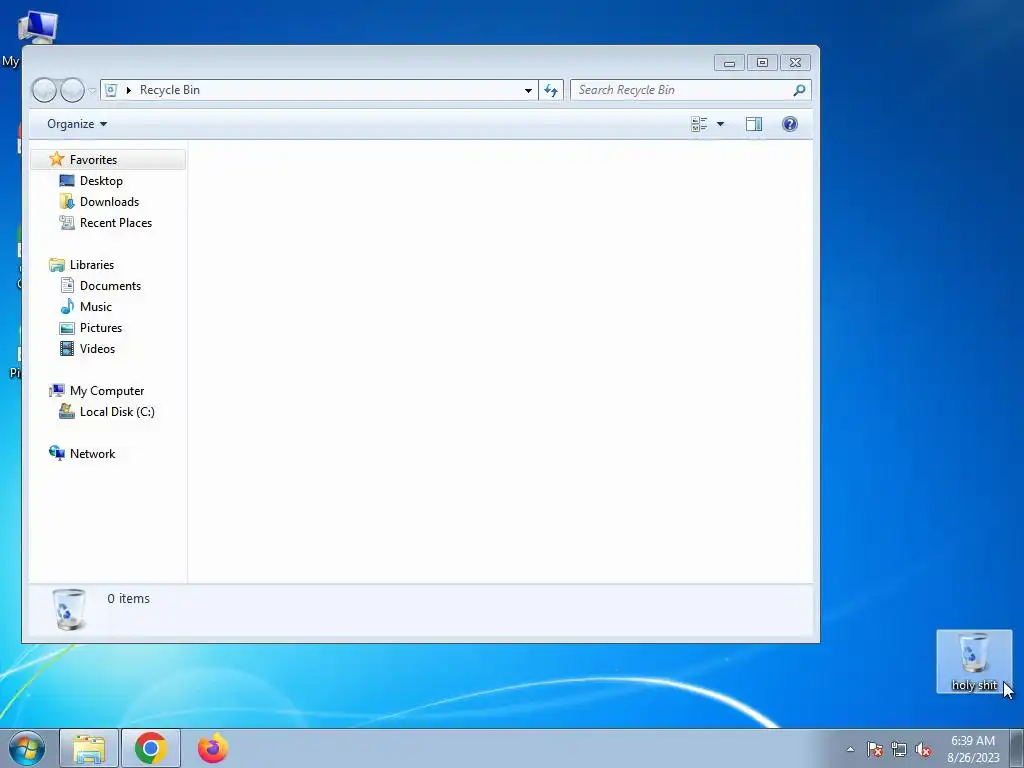Select Libraries in the navigation pane
This screenshot has height=768, width=1024.
[x=91, y=264]
